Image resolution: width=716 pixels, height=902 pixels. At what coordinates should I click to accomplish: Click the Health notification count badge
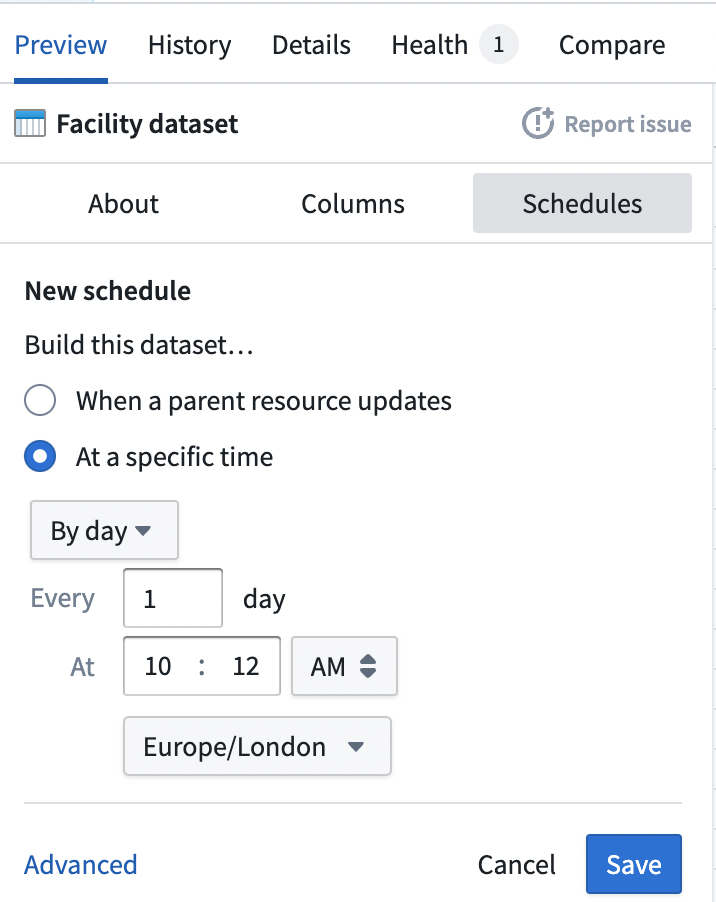pyautogui.click(x=497, y=44)
